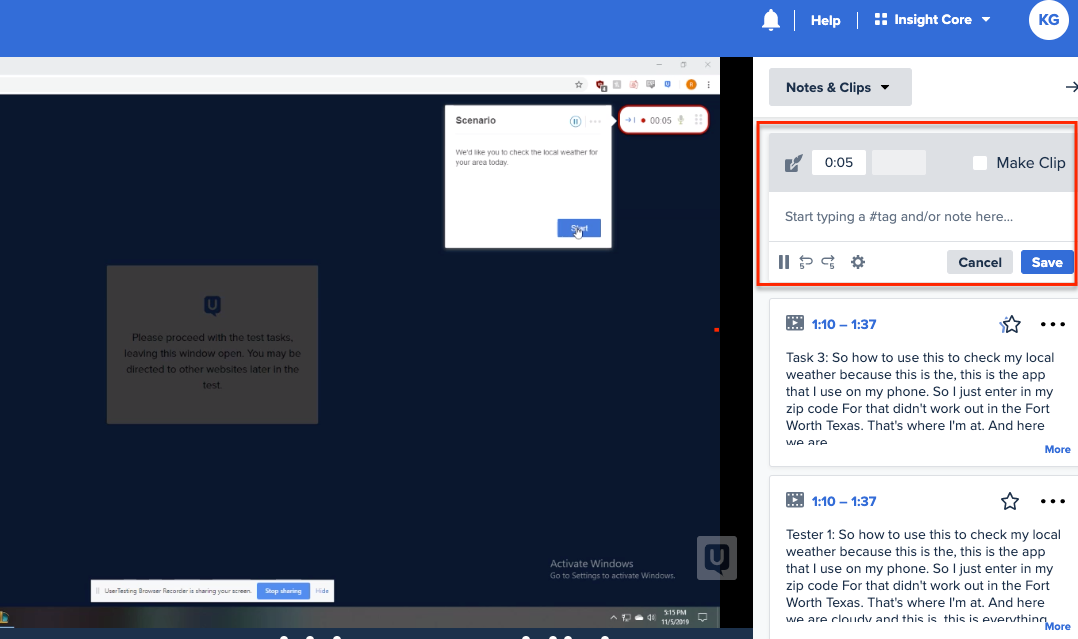This screenshot has height=639, width=1078.
Task: Click the microphone icon in the recording widget
Action: [x=681, y=119]
